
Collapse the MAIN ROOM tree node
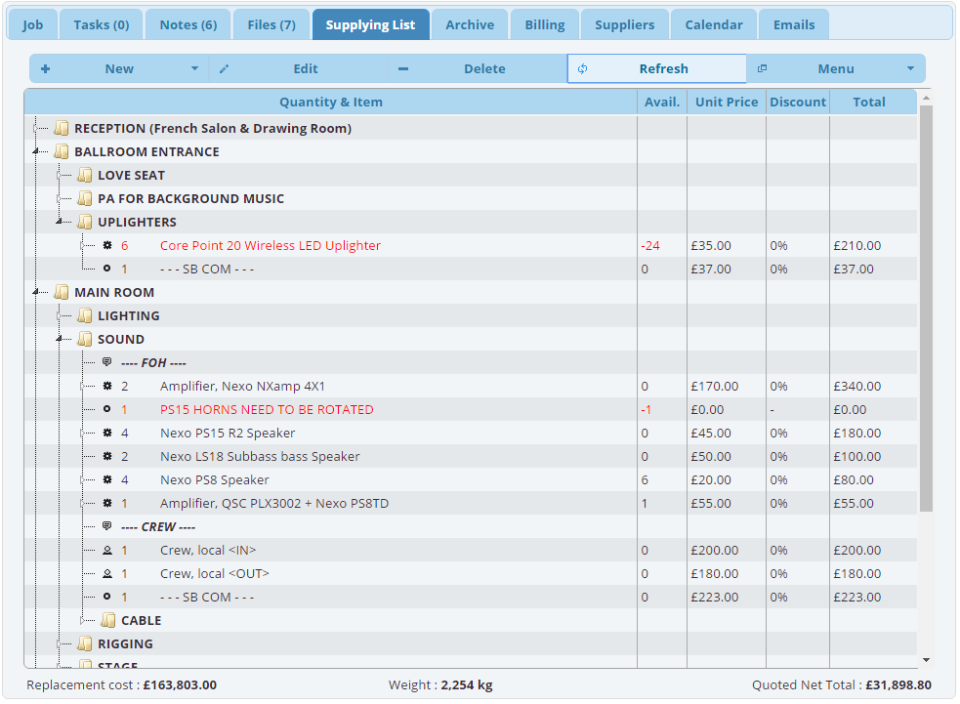[36, 292]
